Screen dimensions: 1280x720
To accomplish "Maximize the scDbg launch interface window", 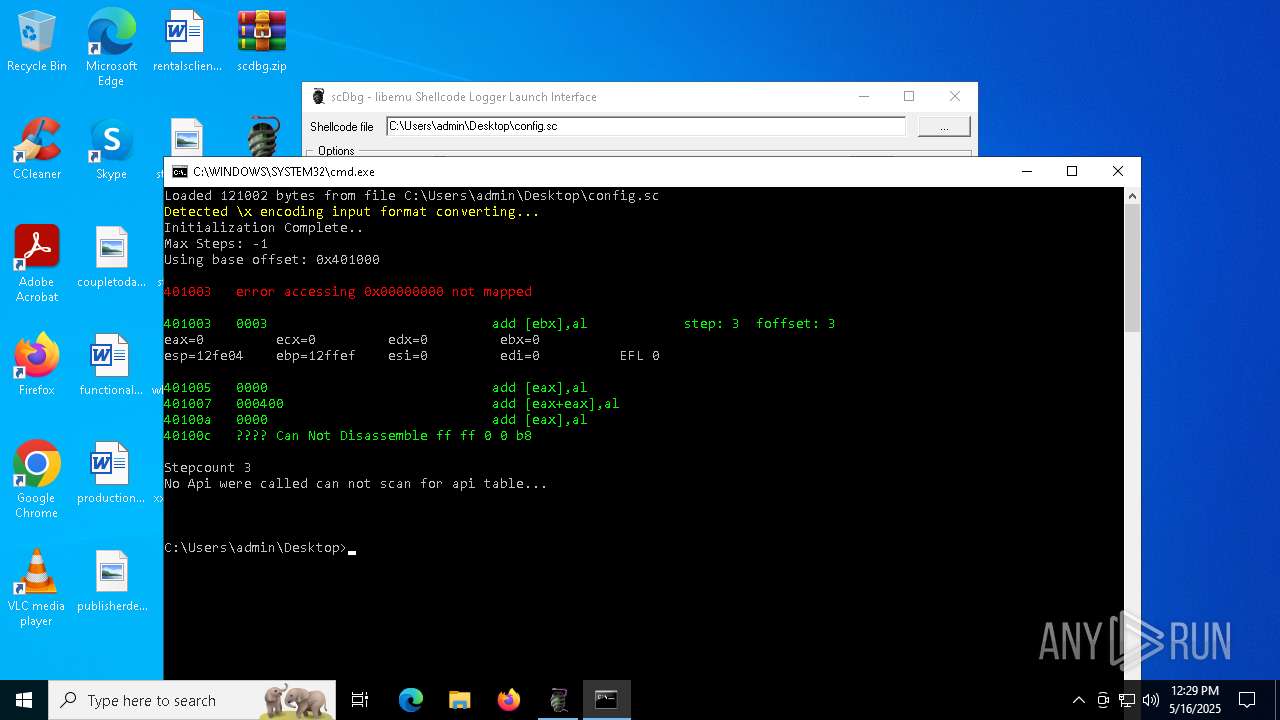I will (909, 97).
